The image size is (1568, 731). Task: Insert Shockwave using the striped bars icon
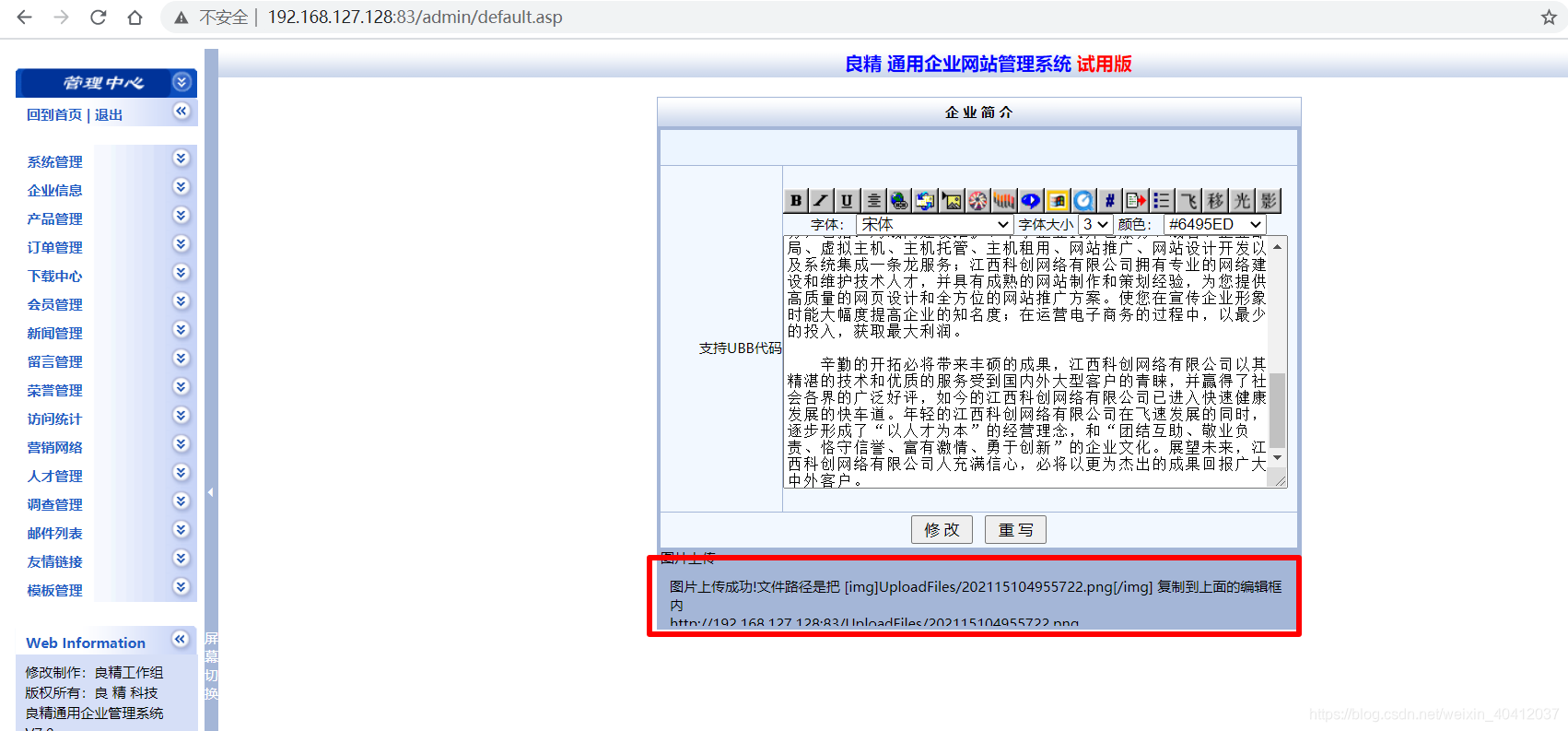coord(1004,201)
